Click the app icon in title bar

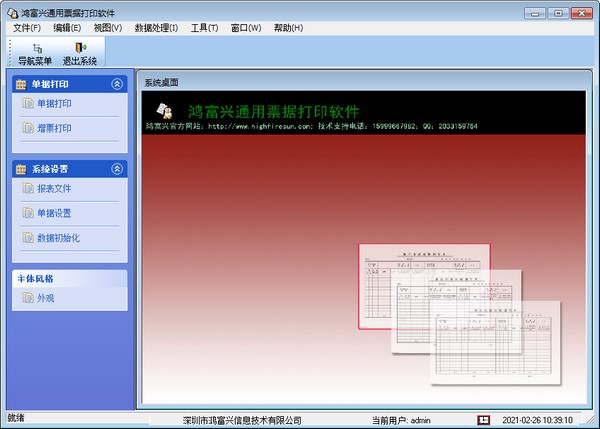coord(13,13)
